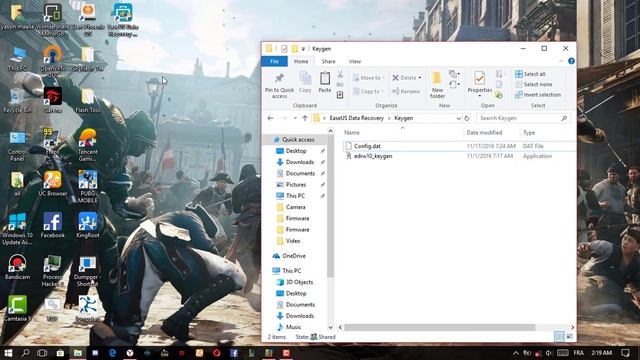Screen dimensions: 640x360
Task: Switch to the Share ribbon tab
Action: point(328,61)
